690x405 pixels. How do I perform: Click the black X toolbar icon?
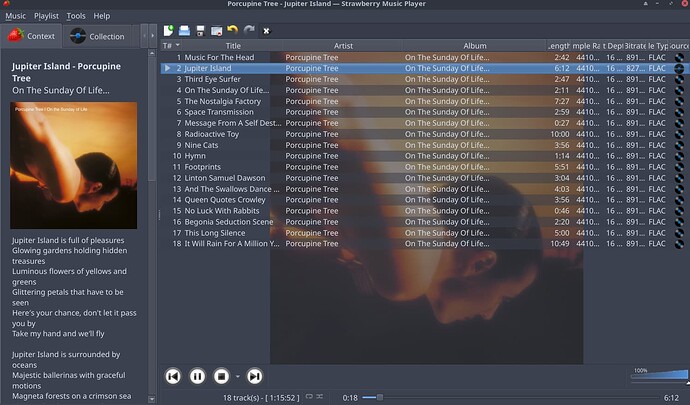[x=266, y=31]
